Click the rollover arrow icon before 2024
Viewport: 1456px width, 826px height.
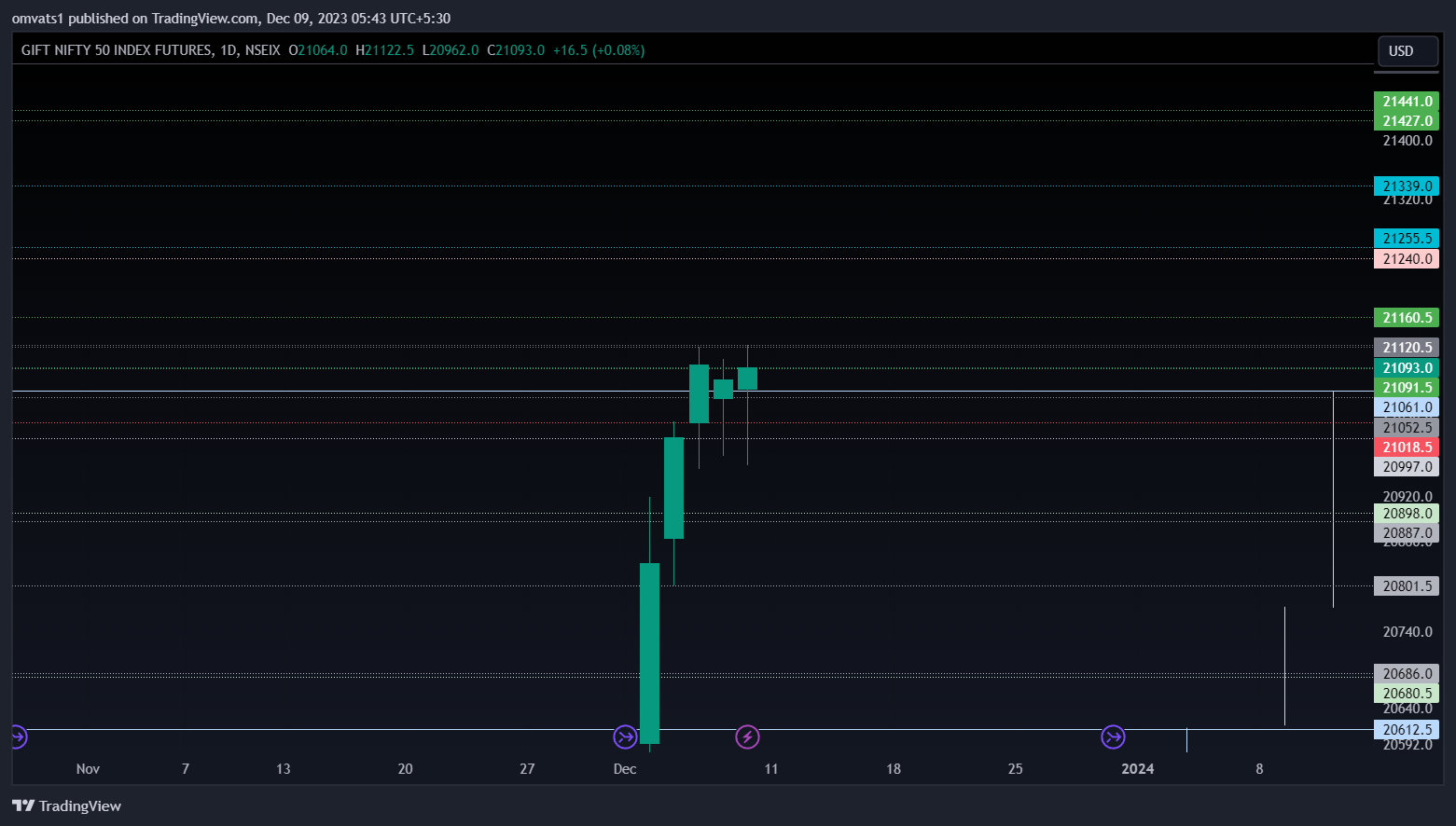coord(1113,737)
